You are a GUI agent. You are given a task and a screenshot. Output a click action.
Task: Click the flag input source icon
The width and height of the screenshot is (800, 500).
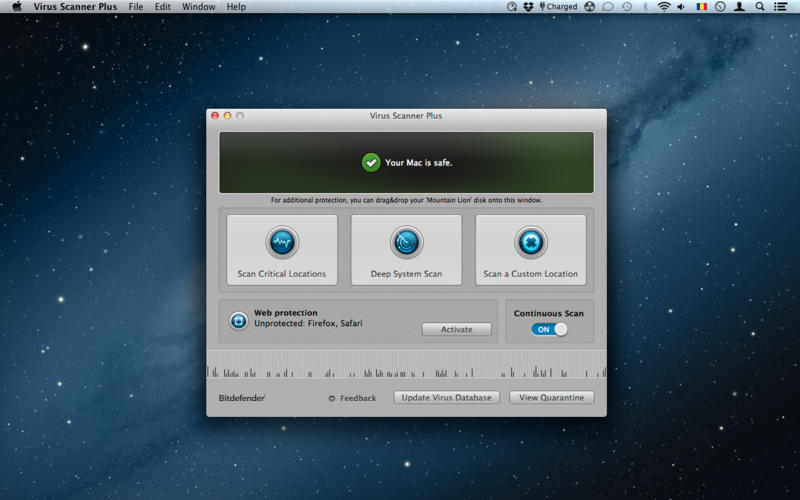702,7
